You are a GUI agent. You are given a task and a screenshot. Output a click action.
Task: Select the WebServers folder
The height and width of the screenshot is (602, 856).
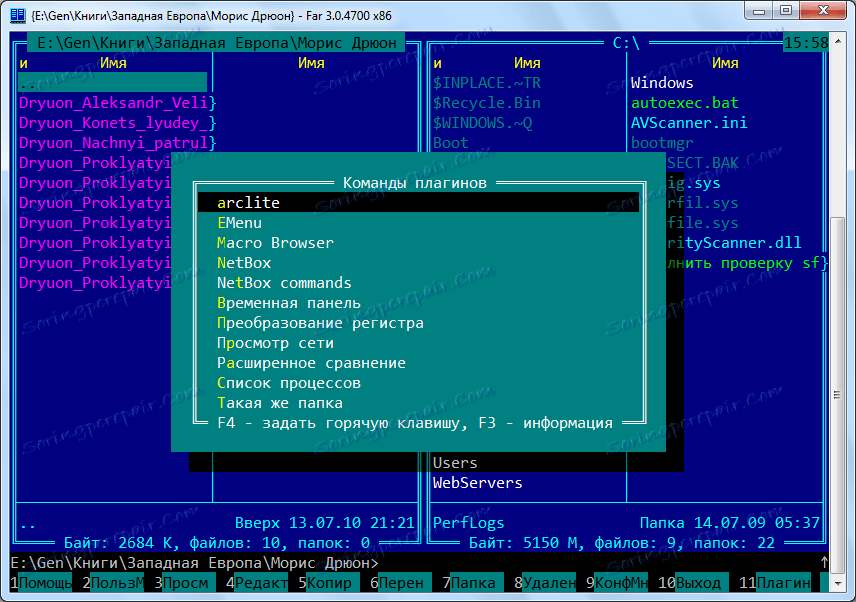point(478,483)
